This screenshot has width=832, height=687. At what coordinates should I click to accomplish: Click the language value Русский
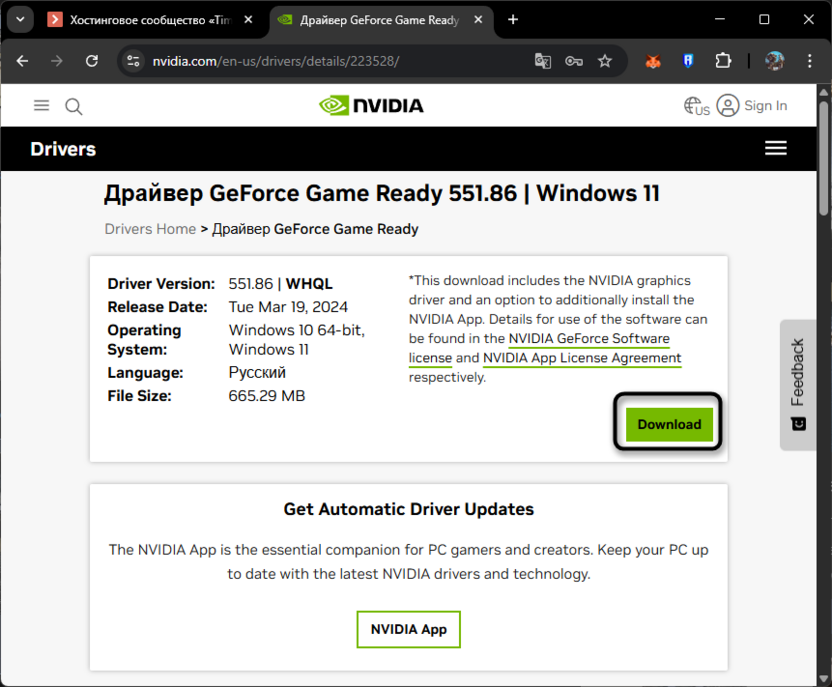257,372
